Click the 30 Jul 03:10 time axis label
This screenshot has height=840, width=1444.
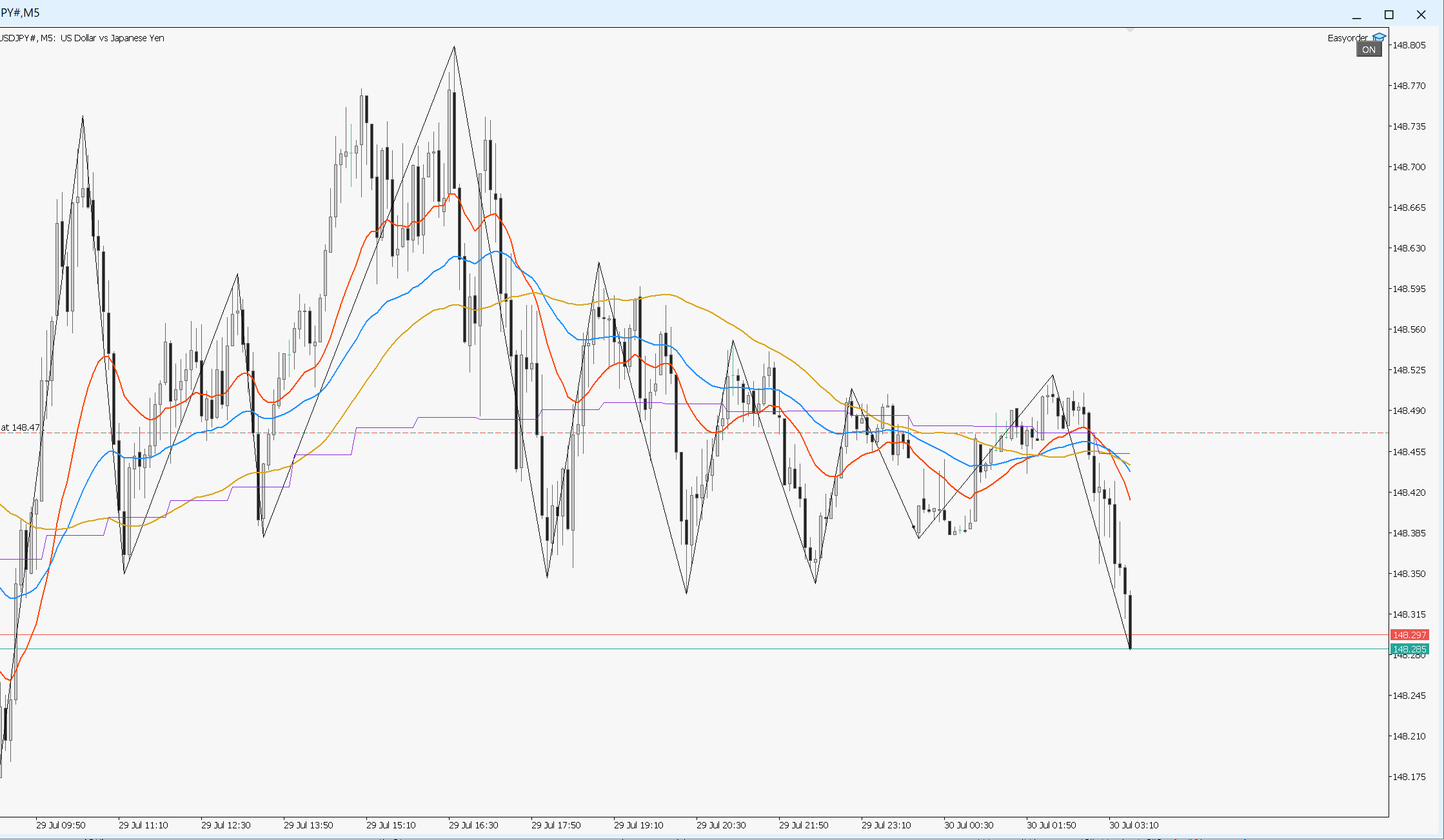pyautogui.click(x=1134, y=825)
